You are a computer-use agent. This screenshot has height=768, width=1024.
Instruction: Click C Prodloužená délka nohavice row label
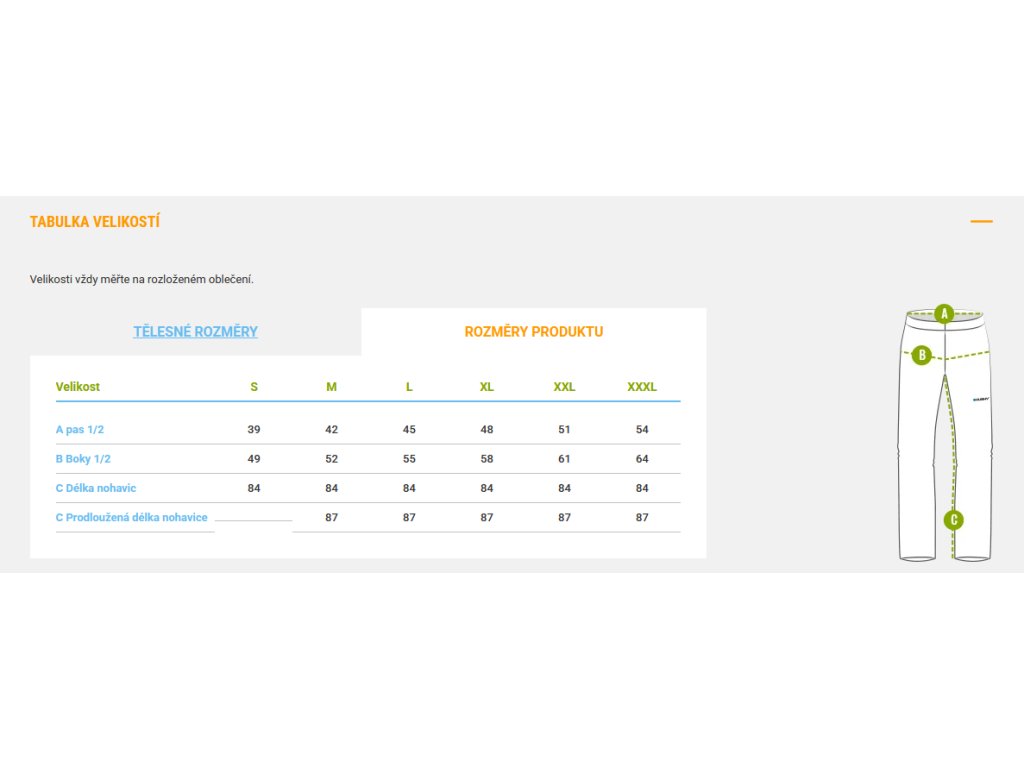131,517
